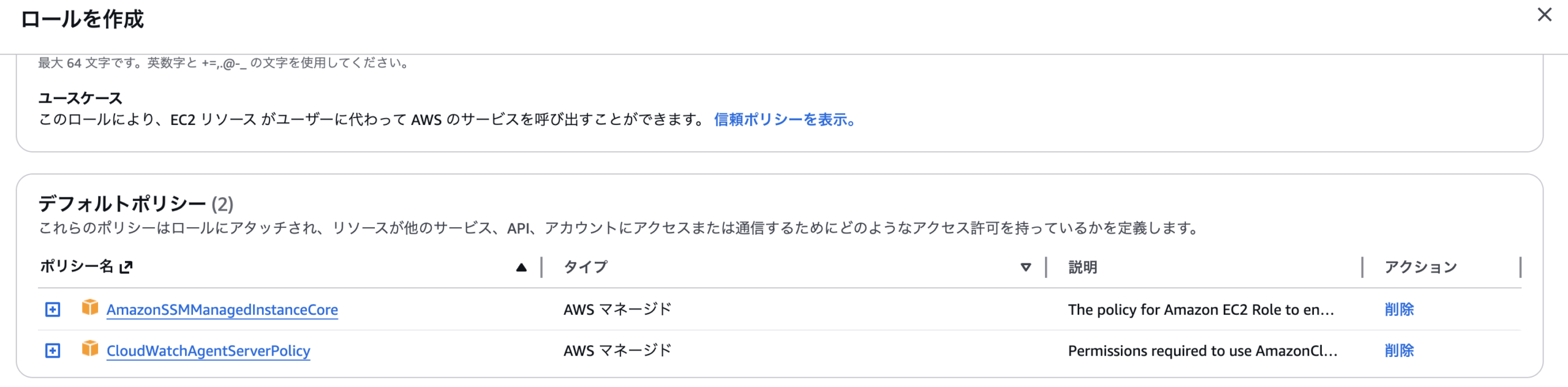Open the CloudWatchAgentServerPolicy policy link
This screenshot has height=387, width=1568.
click(208, 351)
